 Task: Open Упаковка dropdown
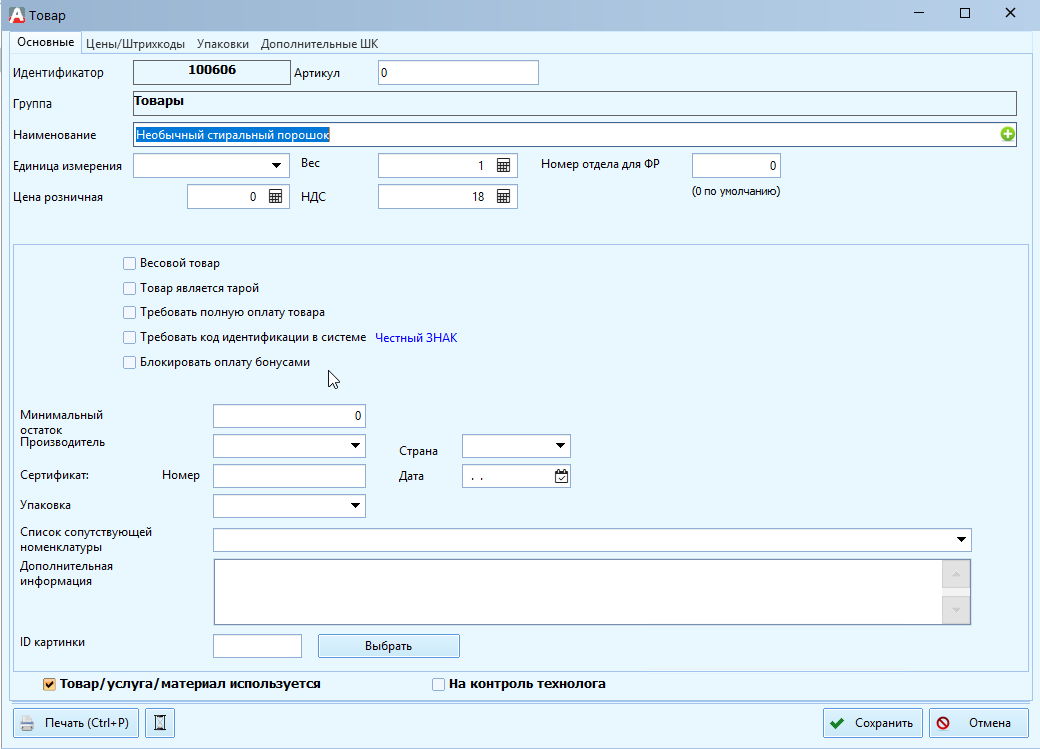click(x=356, y=506)
